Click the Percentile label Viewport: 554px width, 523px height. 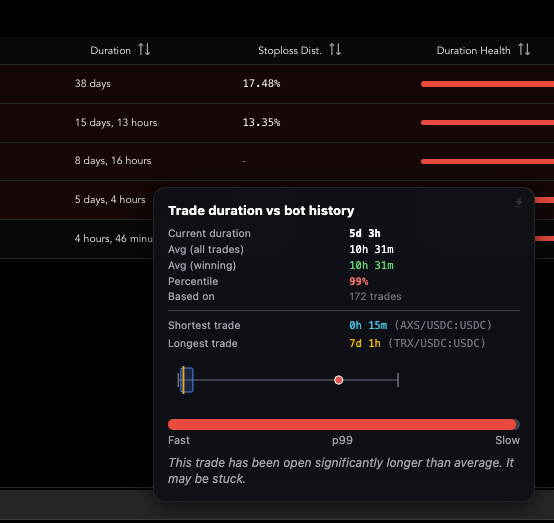pyautogui.click(x=193, y=281)
